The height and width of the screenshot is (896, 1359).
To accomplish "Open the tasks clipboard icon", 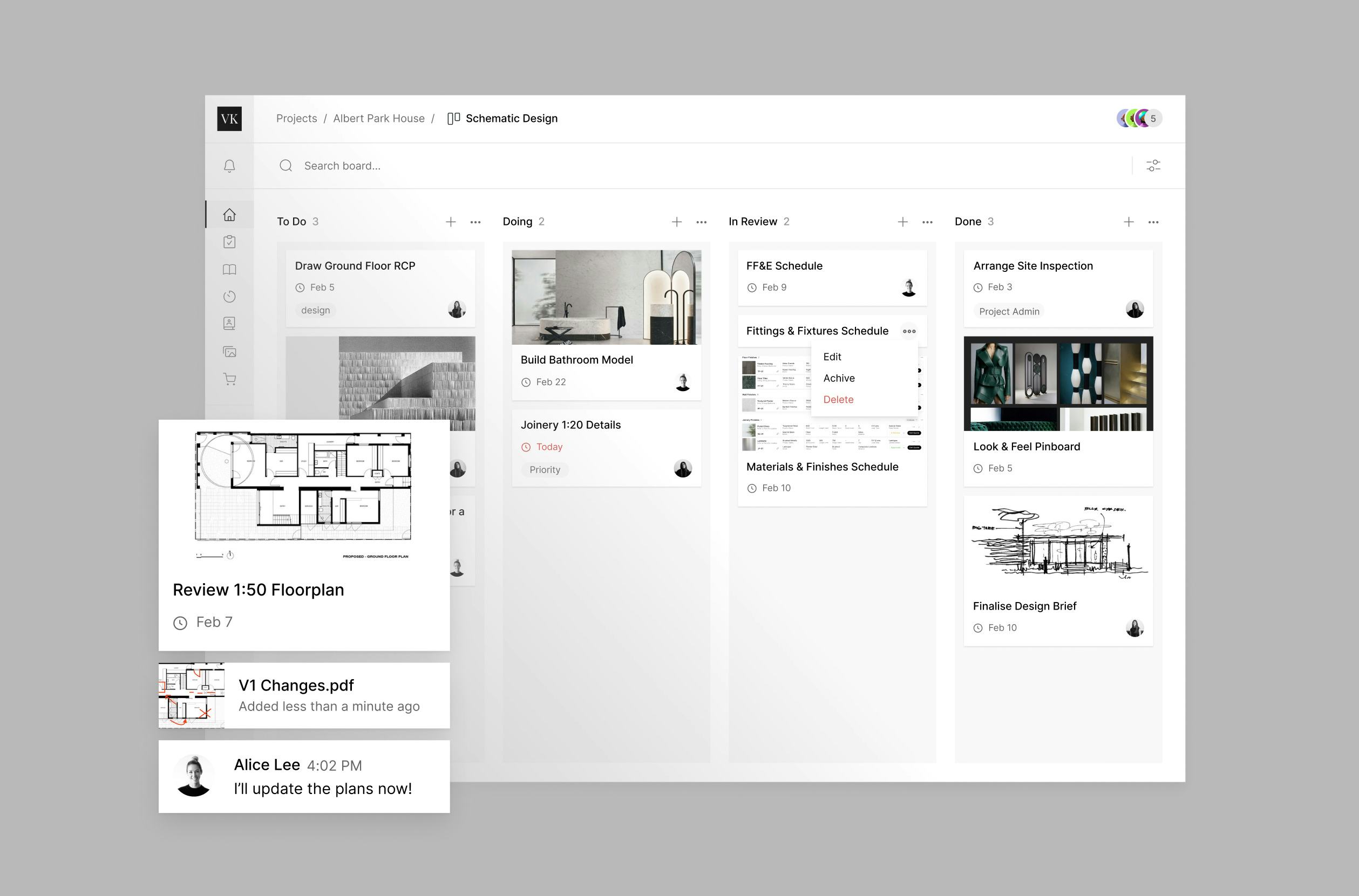I will (229, 242).
